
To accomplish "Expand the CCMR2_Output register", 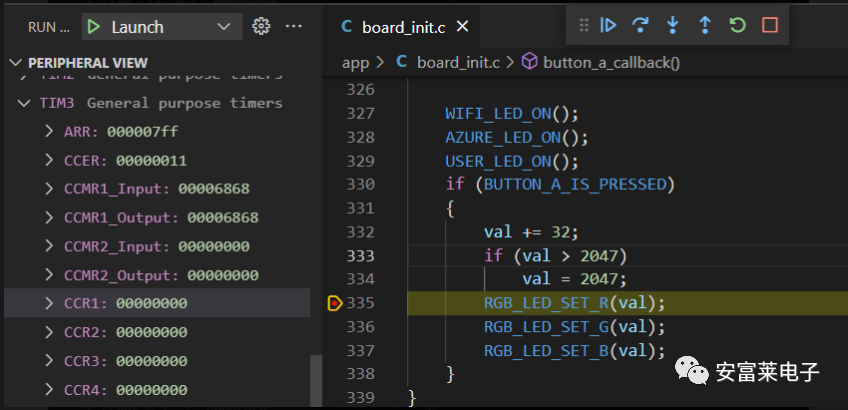I will coord(49,275).
